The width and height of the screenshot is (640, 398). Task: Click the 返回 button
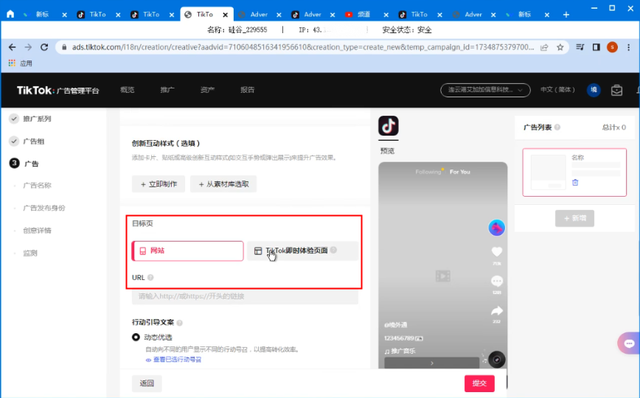147,383
